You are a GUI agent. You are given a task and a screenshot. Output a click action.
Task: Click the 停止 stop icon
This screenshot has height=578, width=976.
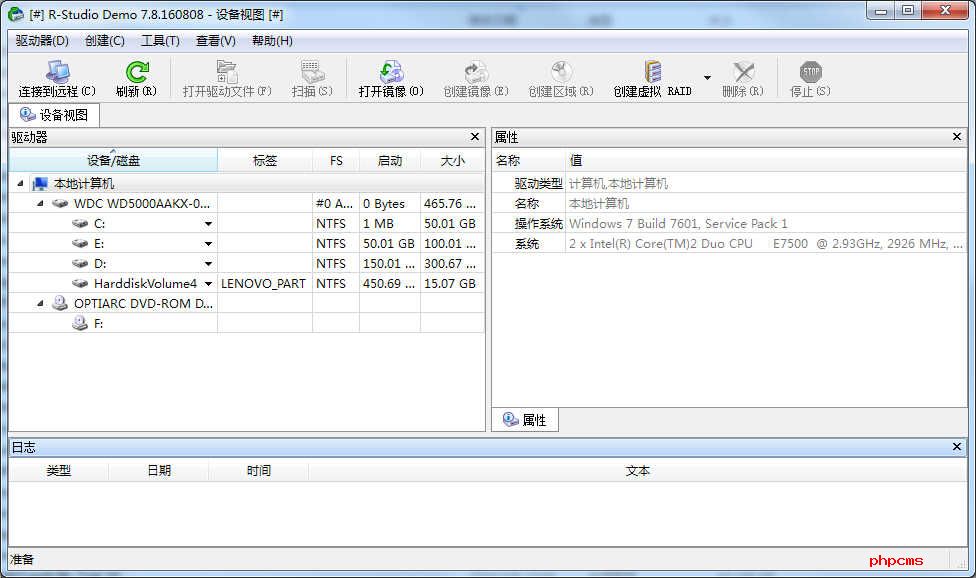(x=810, y=72)
